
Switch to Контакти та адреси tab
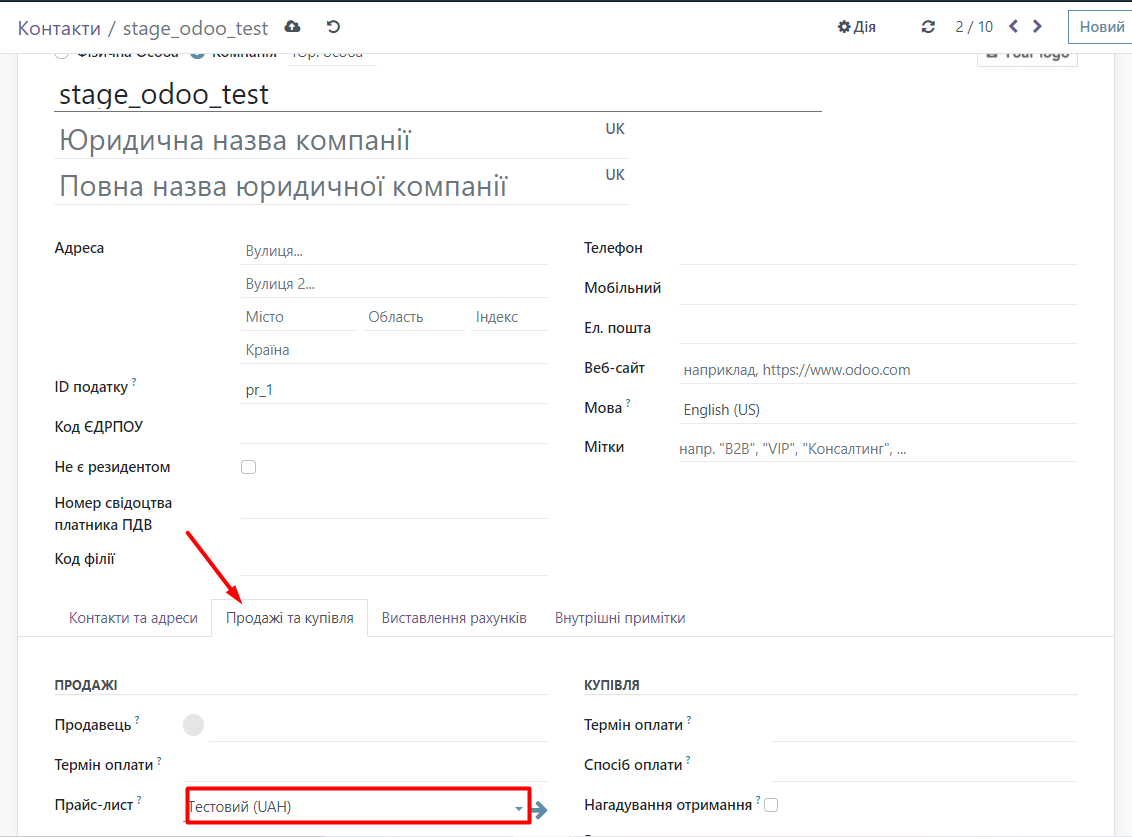(133, 618)
